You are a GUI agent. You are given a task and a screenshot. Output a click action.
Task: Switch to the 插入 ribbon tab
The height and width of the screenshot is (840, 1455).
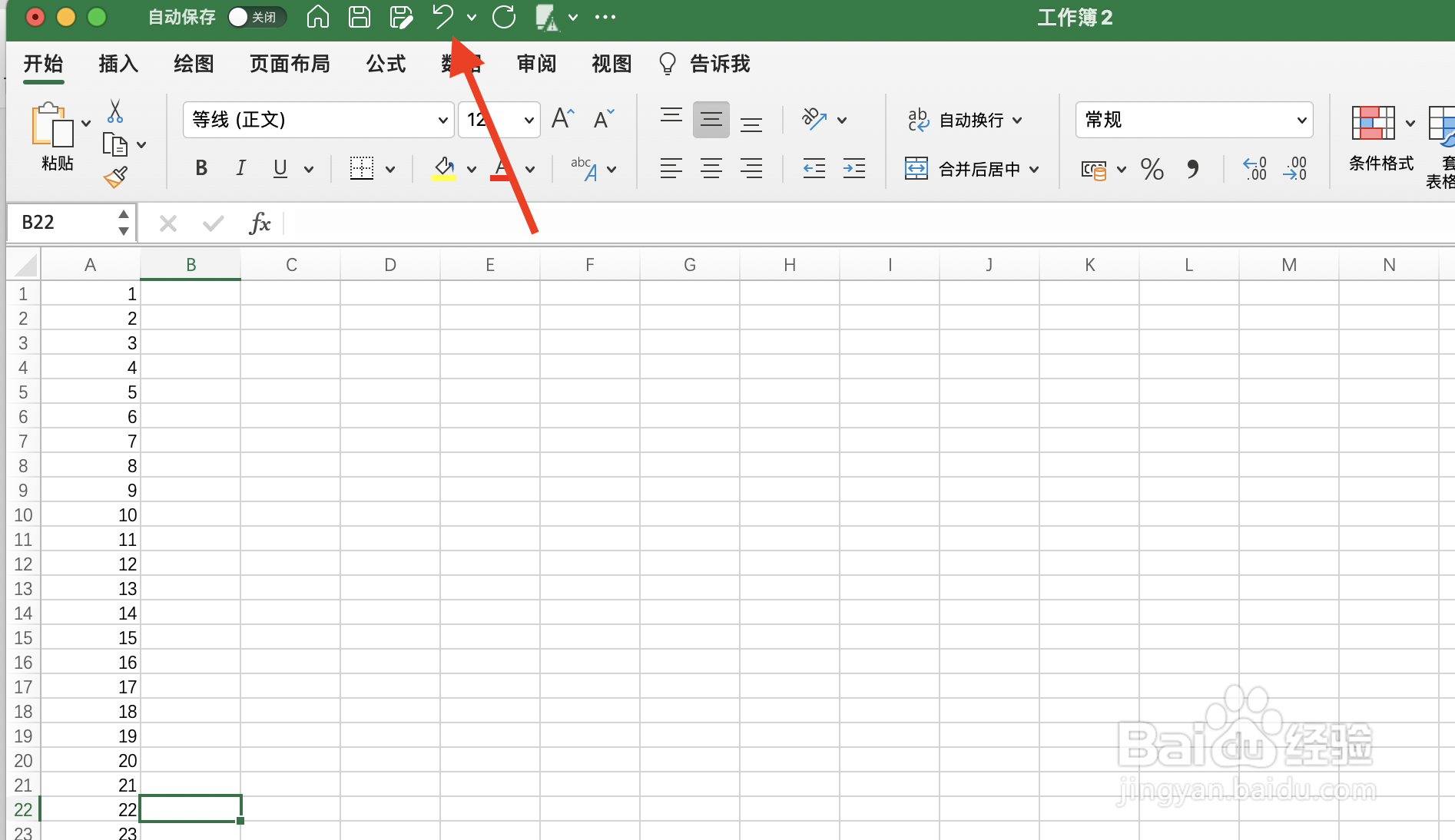pos(117,64)
